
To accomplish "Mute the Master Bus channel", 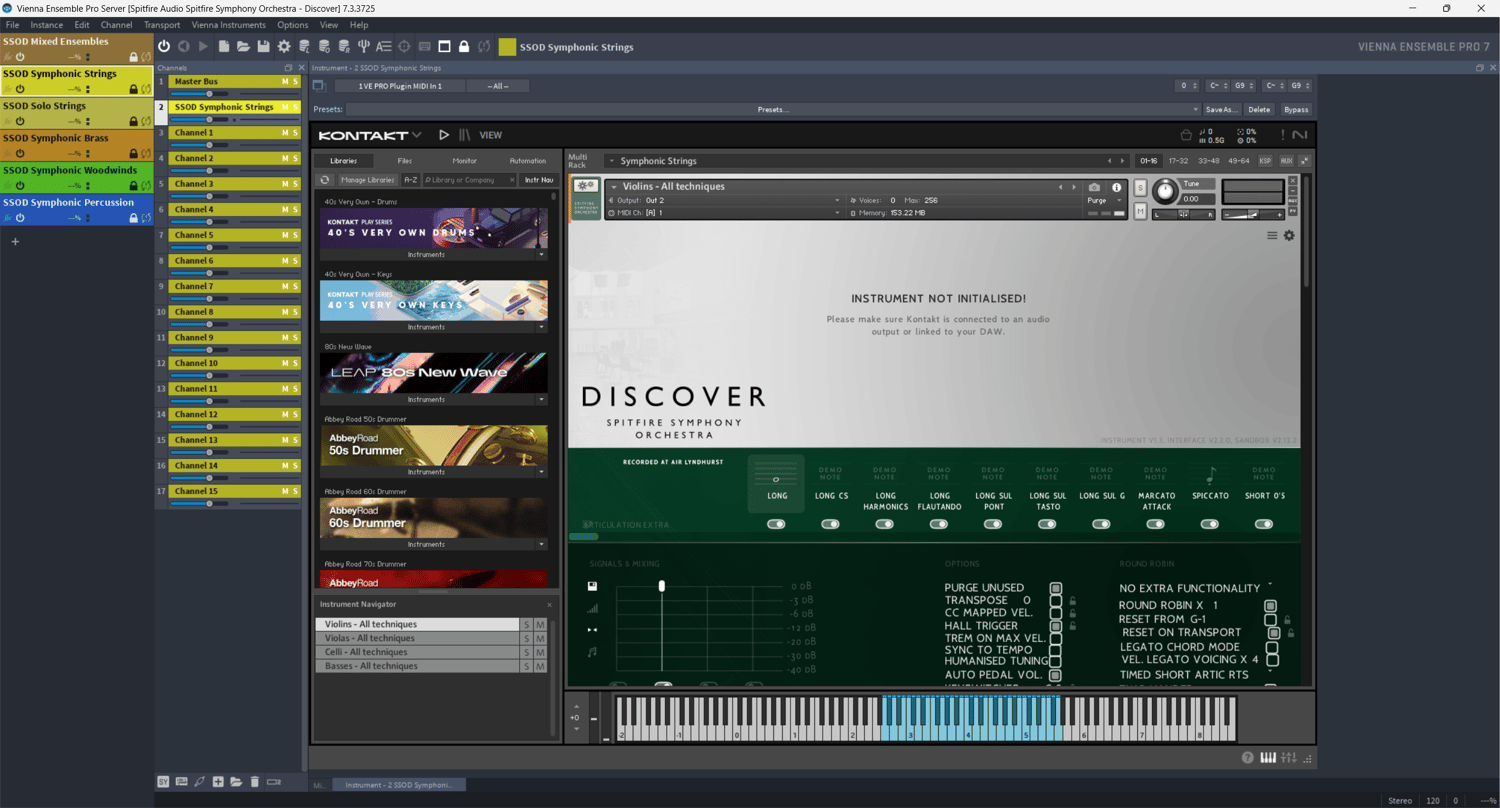I will [285, 81].
